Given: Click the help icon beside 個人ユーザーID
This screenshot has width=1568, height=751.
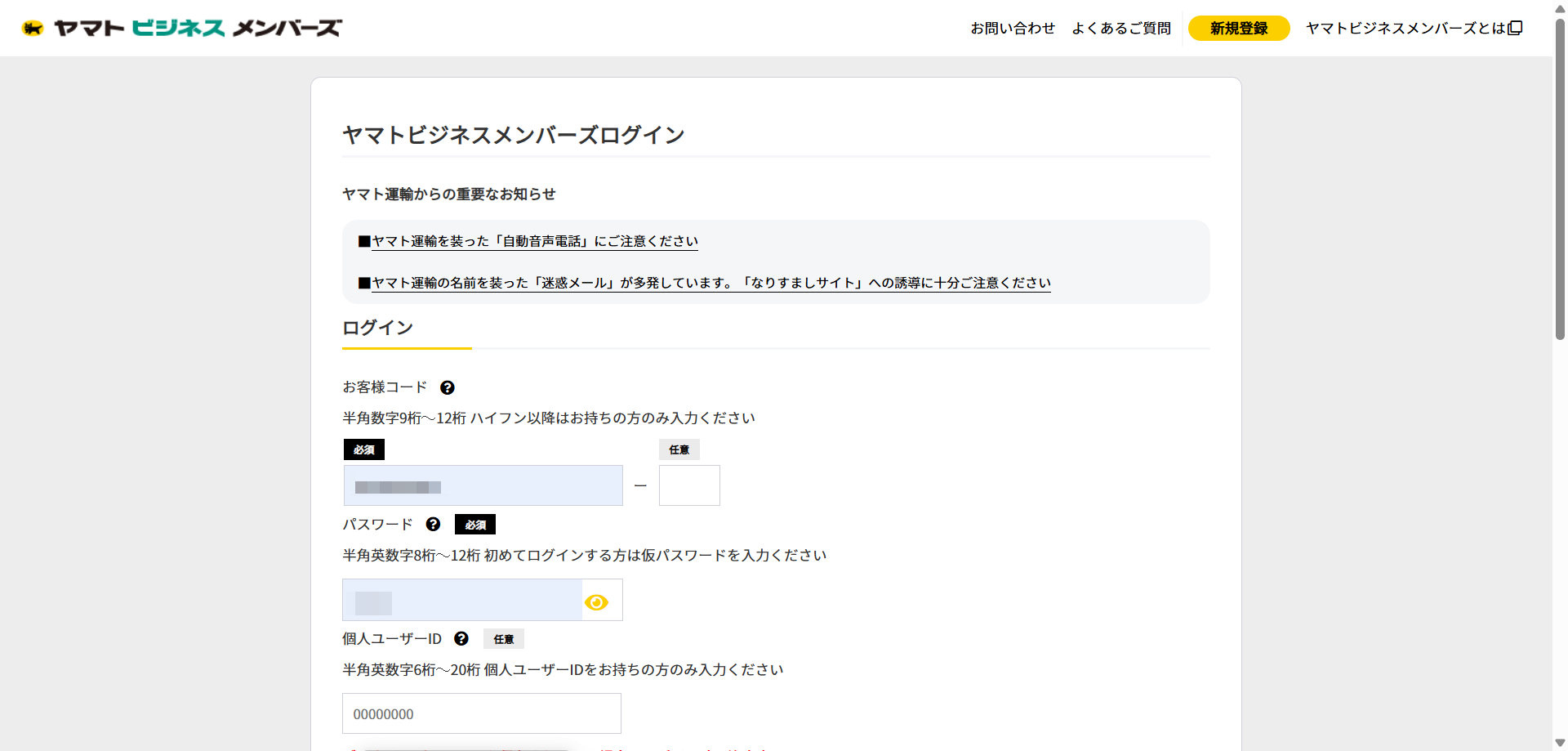Looking at the screenshot, I should click(461, 639).
